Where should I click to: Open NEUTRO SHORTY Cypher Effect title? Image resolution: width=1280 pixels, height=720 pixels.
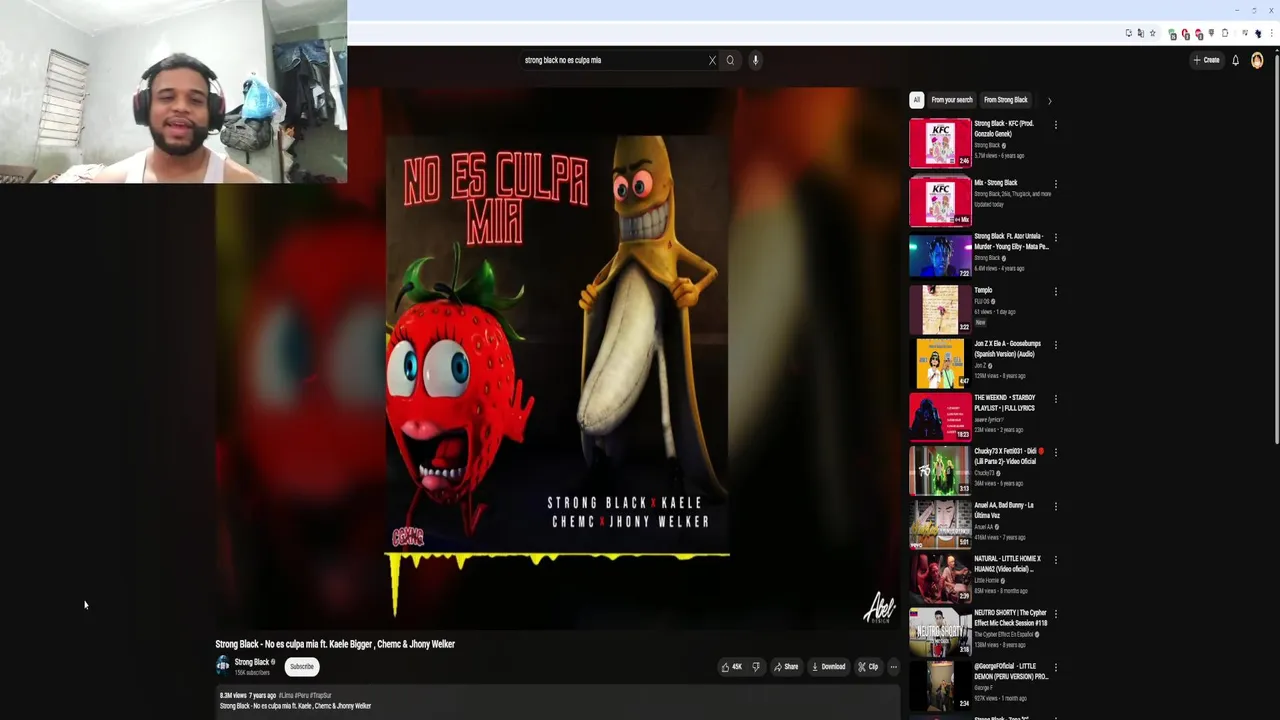[x=1011, y=617]
